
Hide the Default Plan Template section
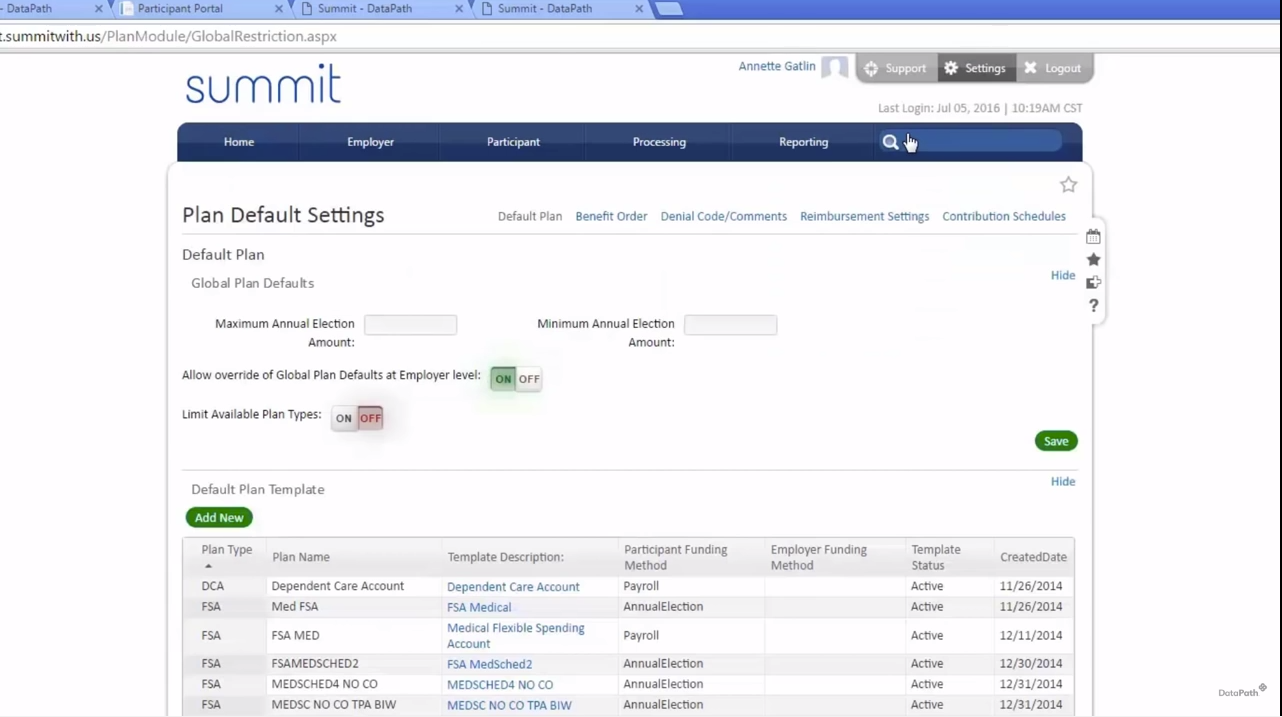[1063, 481]
